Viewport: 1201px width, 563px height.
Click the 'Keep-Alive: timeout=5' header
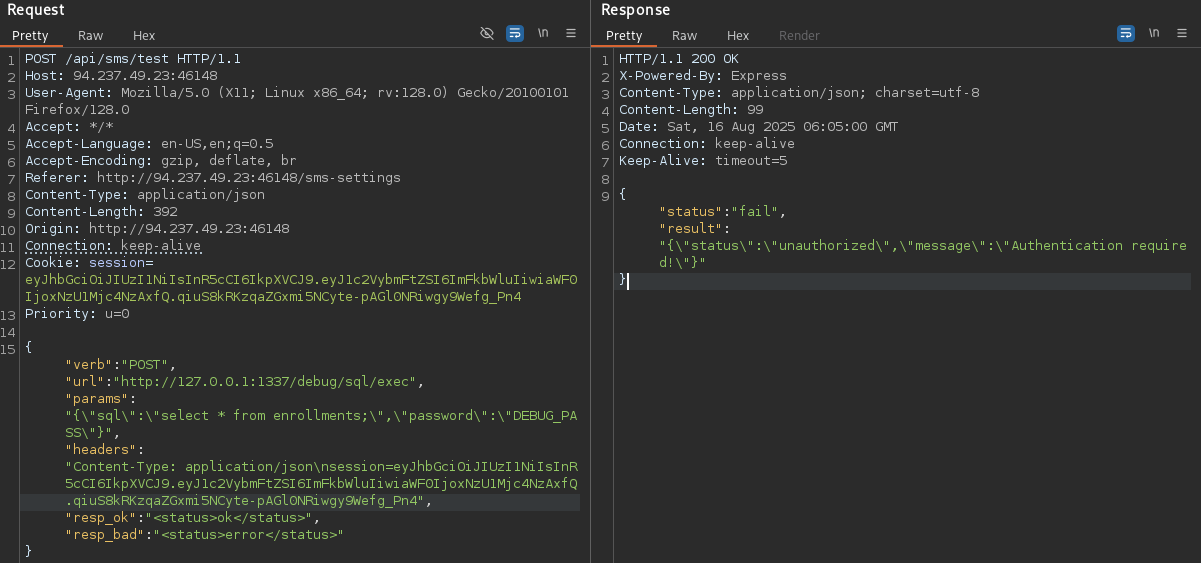(x=703, y=161)
